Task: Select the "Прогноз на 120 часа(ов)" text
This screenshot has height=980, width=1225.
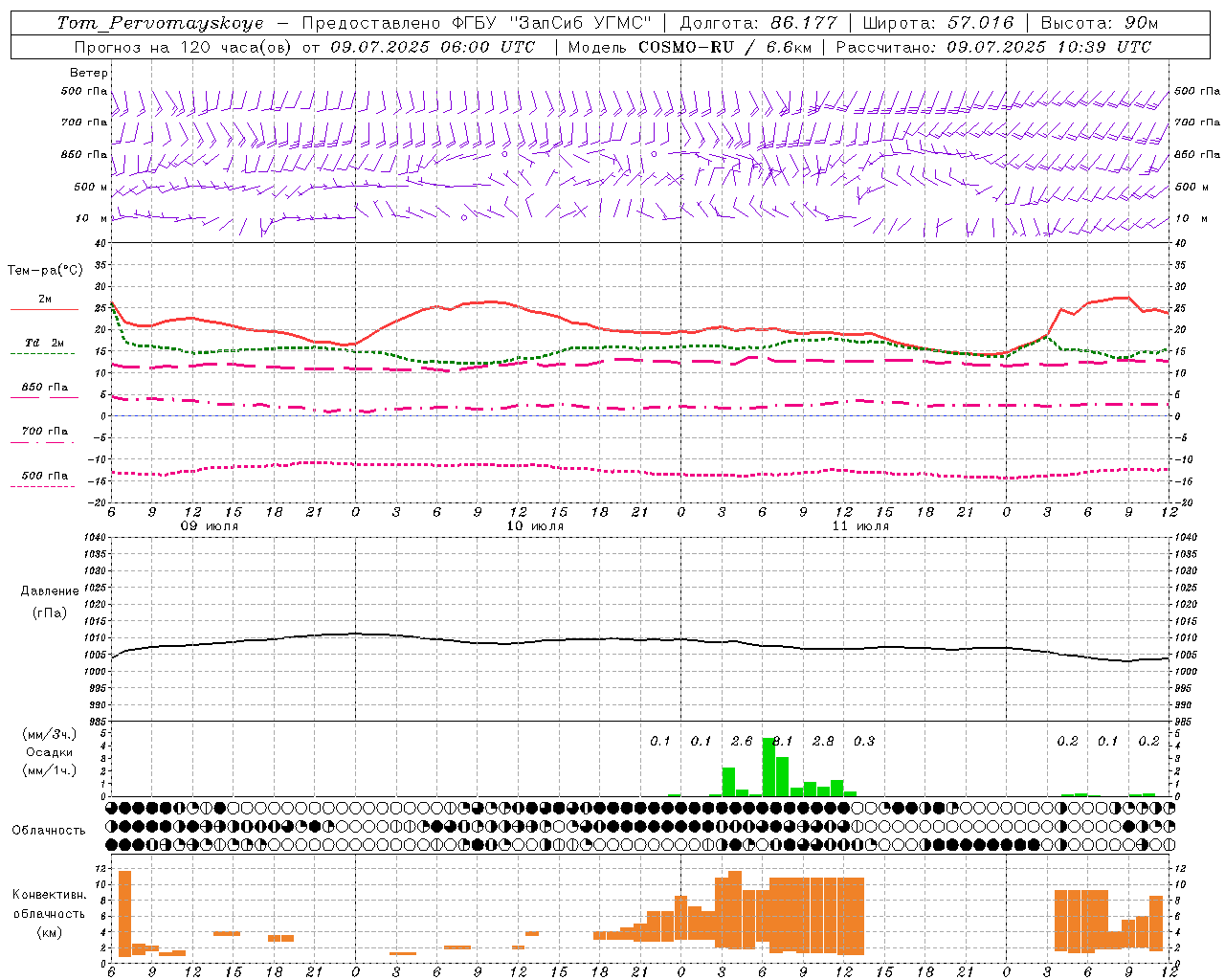Action: 183,47
